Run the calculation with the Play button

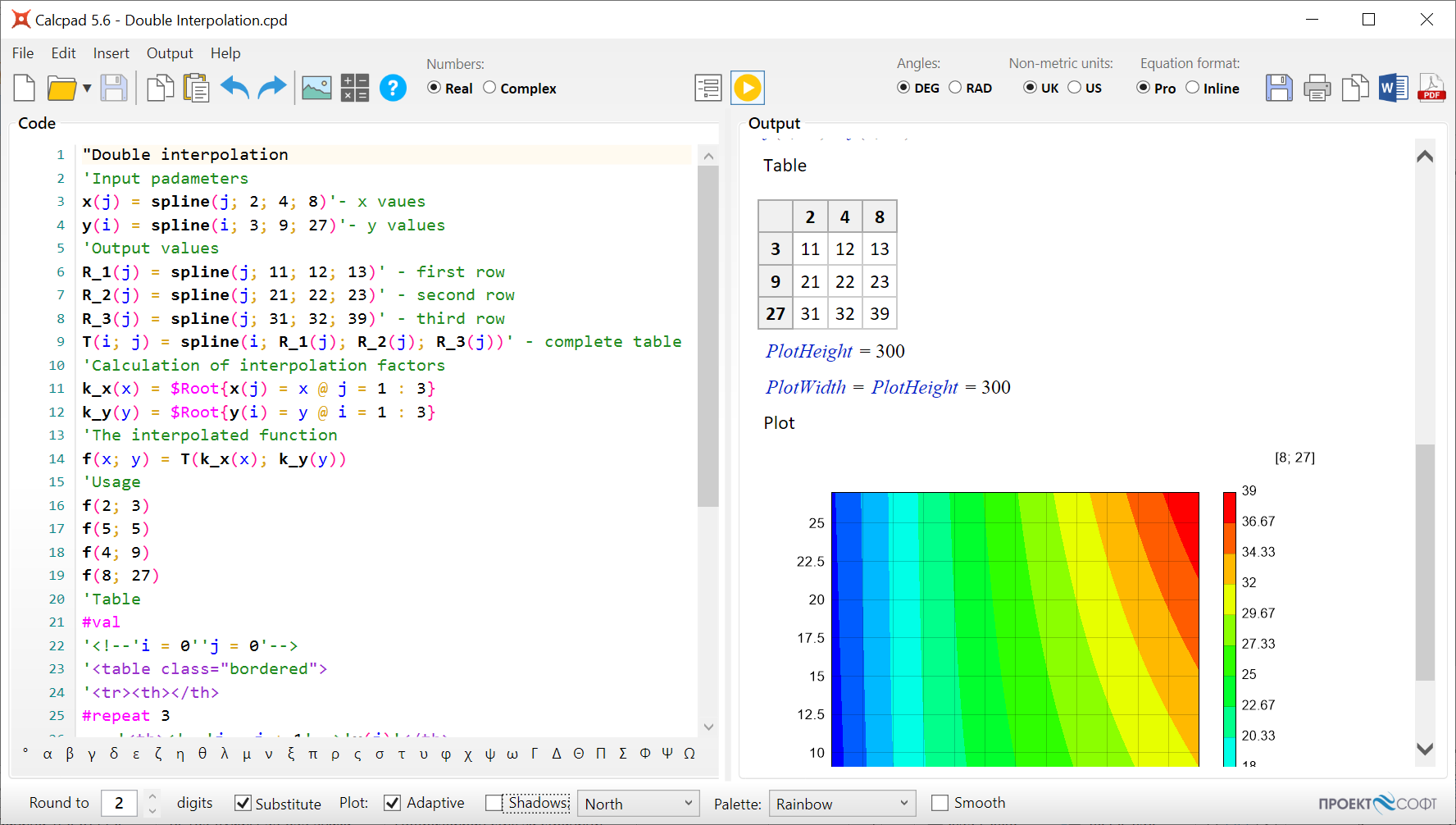coord(747,88)
